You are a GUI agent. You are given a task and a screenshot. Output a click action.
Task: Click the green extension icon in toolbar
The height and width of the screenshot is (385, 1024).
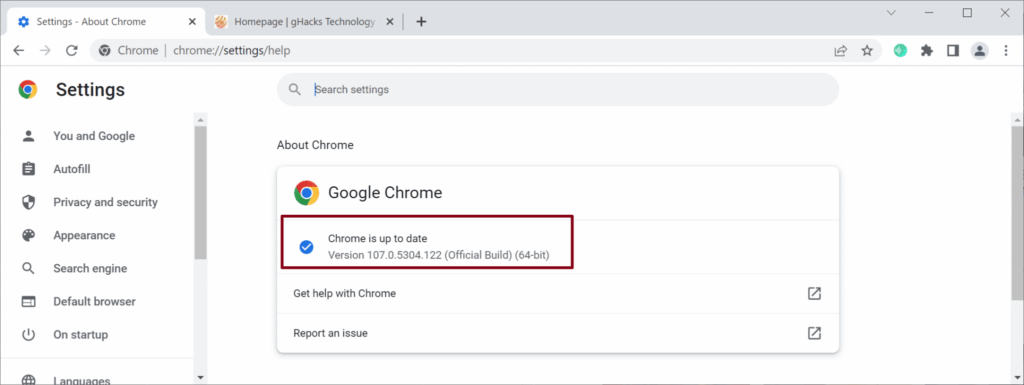coord(901,51)
